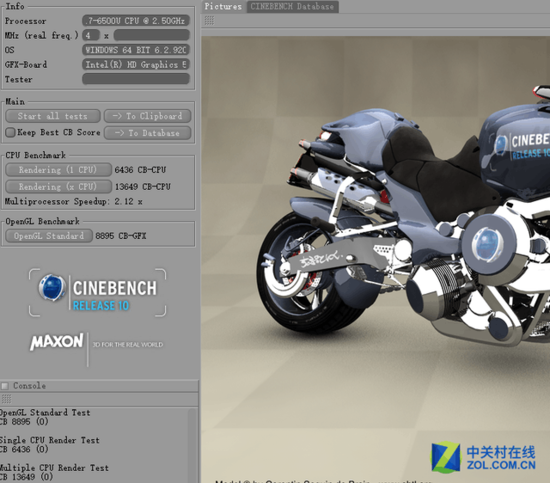Copy results with To Clipboard button
This screenshot has height=483, width=550.
click(x=148, y=116)
